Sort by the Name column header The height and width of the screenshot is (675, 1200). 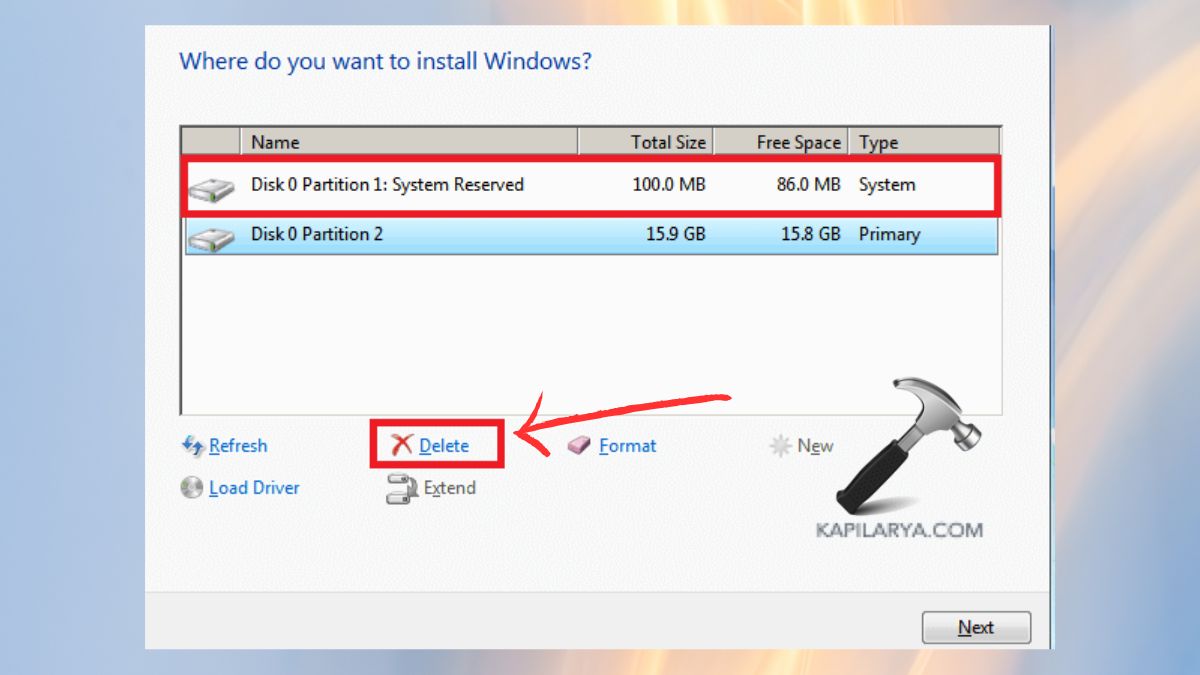pyautogui.click(x=409, y=142)
